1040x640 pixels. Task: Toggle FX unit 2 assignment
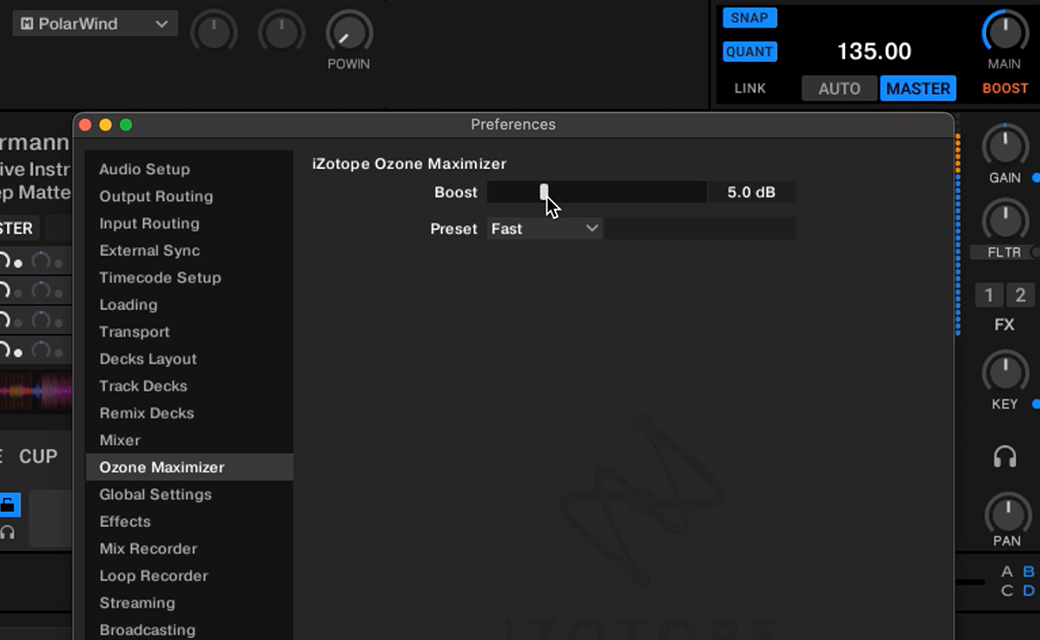1021,295
